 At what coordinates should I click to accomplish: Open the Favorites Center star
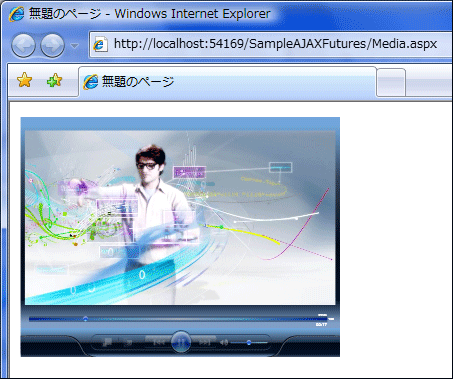tap(25, 80)
